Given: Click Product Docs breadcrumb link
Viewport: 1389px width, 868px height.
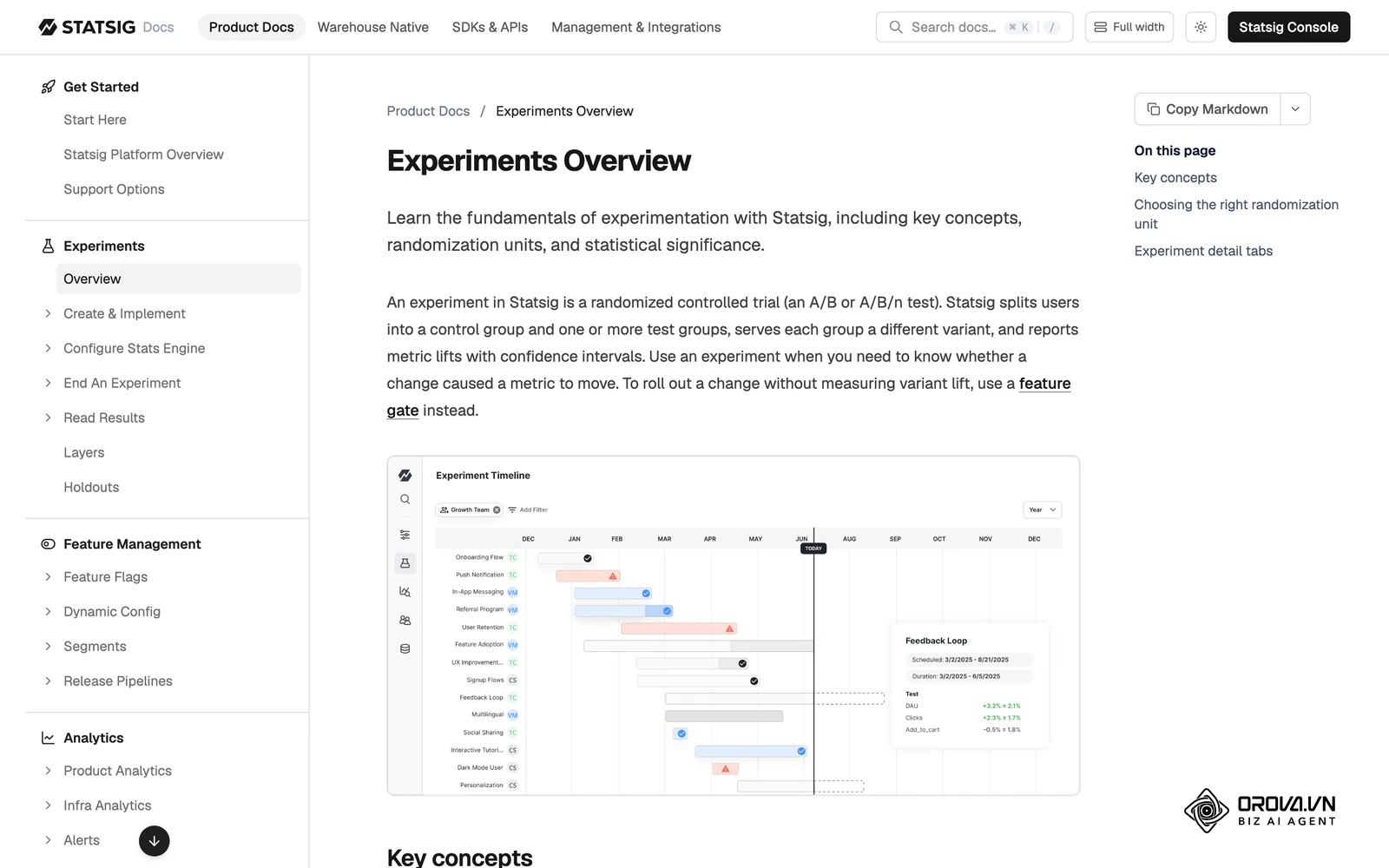Looking at the screenshot, I should coord(428,111).
